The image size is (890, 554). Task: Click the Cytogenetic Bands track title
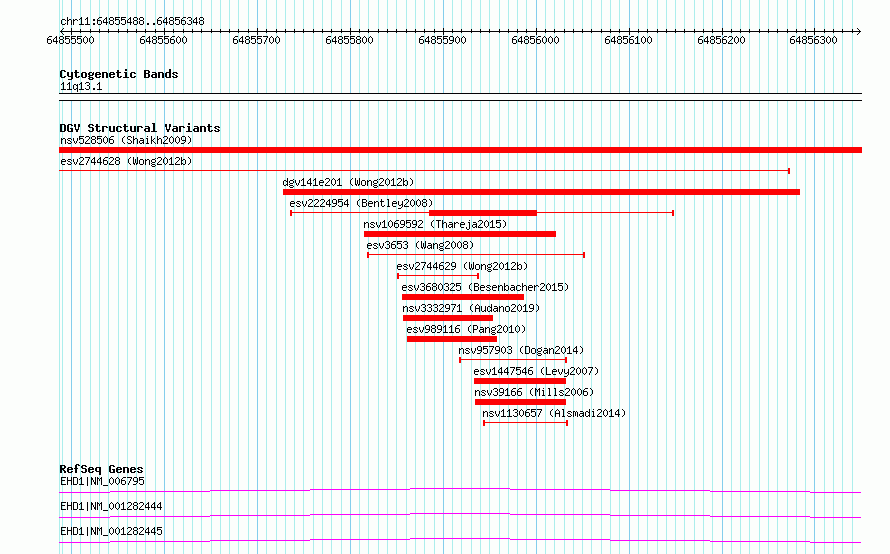pos(119,74)
